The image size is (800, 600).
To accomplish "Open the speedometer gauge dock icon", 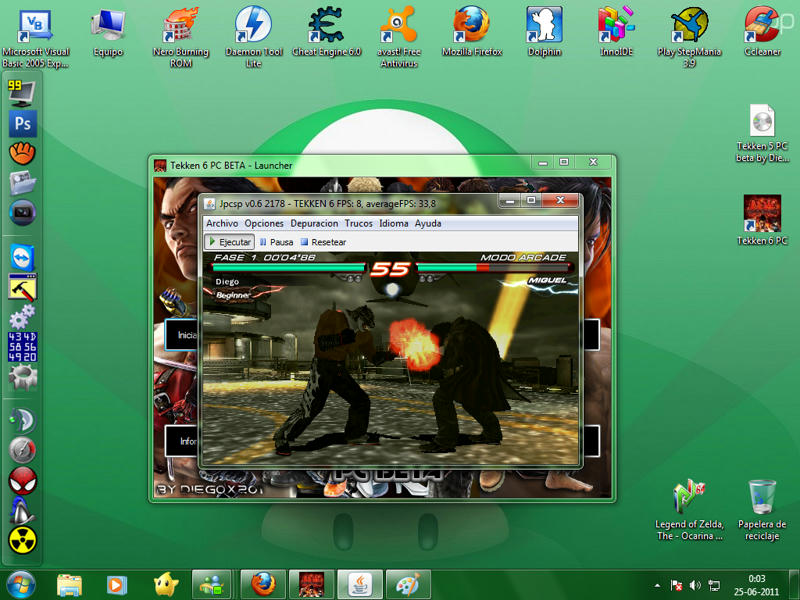I will [22, 451].
